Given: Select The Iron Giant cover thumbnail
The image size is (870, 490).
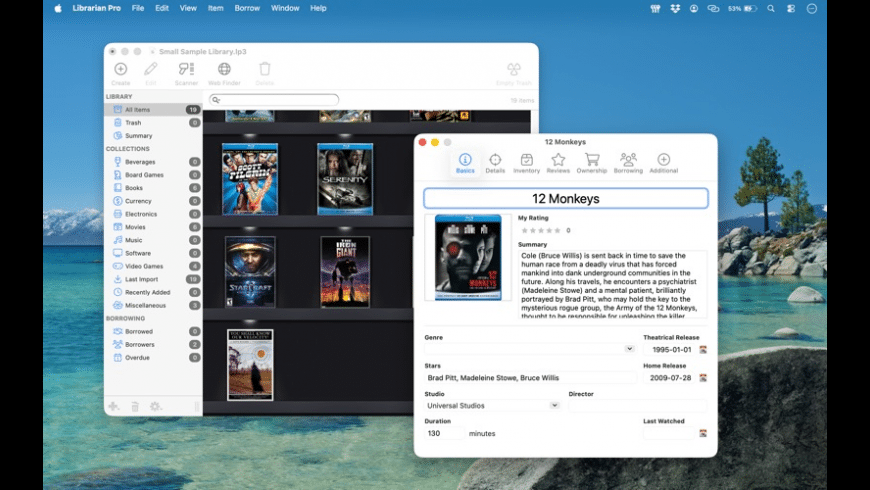Looking at the screenshot, I should point(345,272).
